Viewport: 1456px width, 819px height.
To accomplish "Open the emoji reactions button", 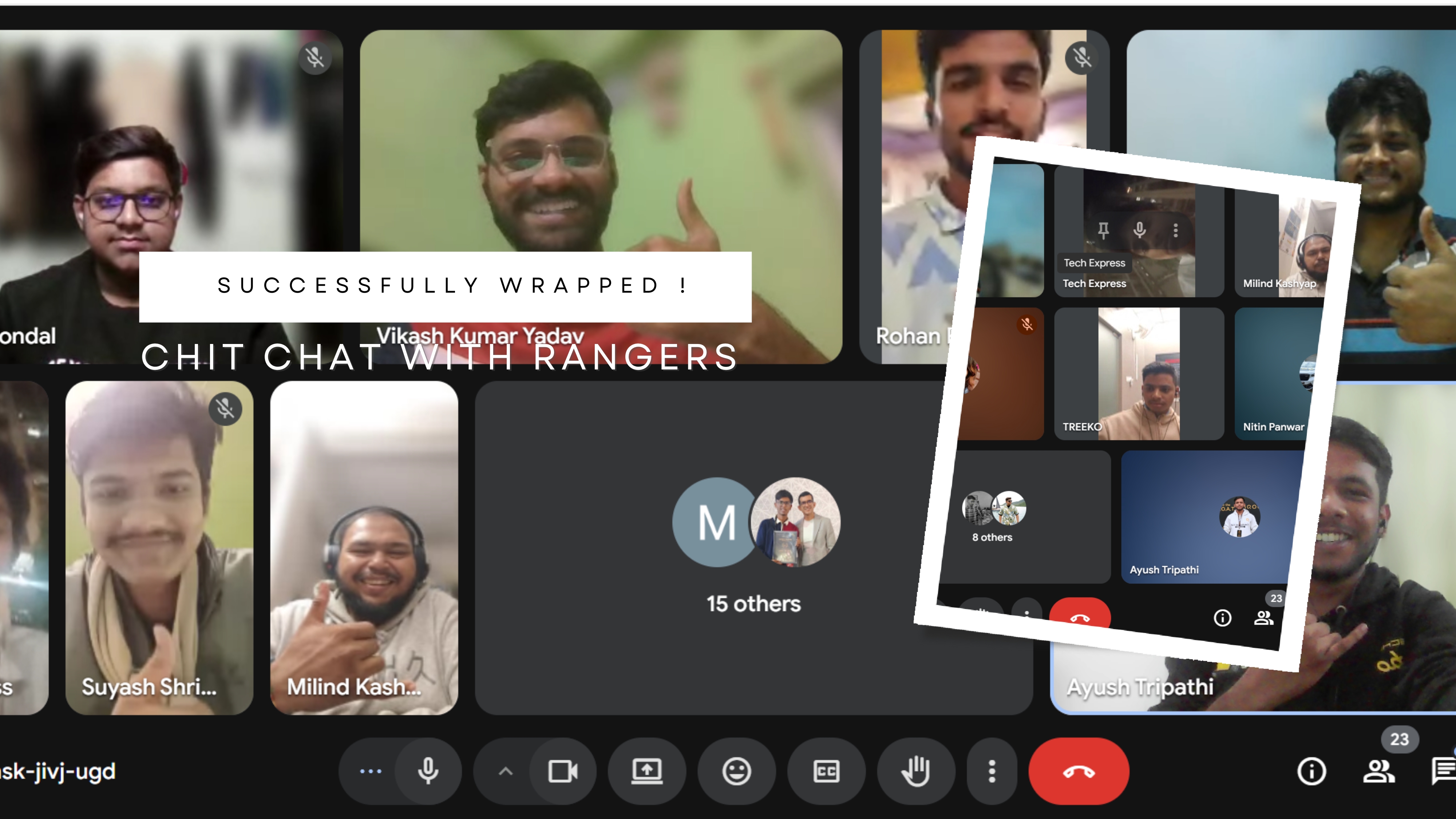I will [x=736, y=771].
